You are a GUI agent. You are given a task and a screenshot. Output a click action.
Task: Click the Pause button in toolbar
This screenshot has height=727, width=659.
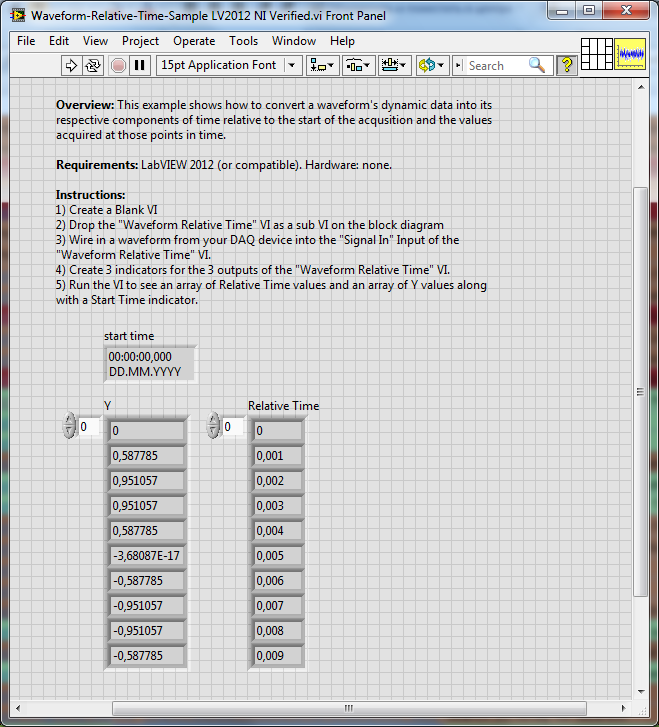tap(140, 65)
